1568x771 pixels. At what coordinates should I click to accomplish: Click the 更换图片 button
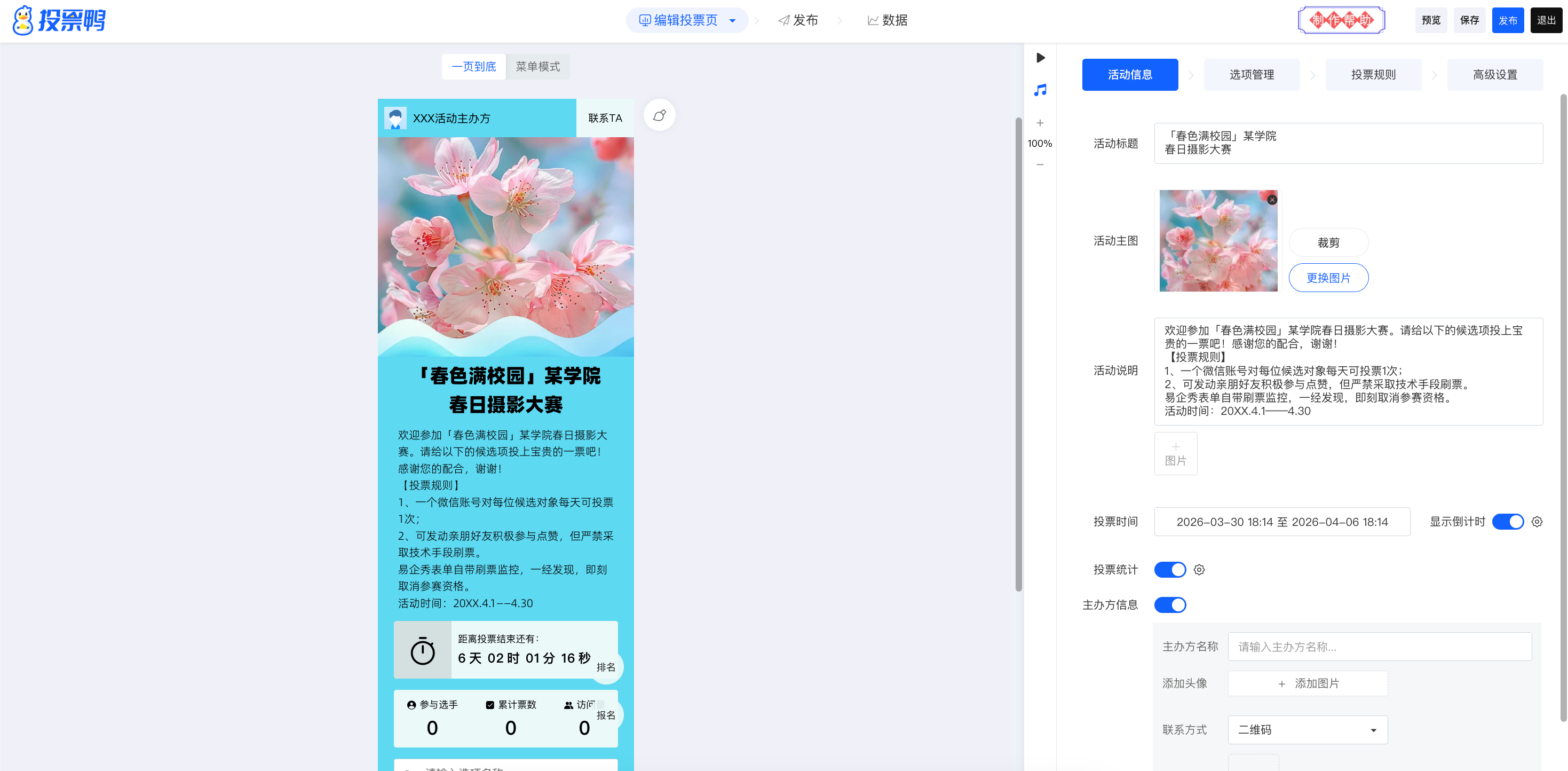coord(1328,278)
